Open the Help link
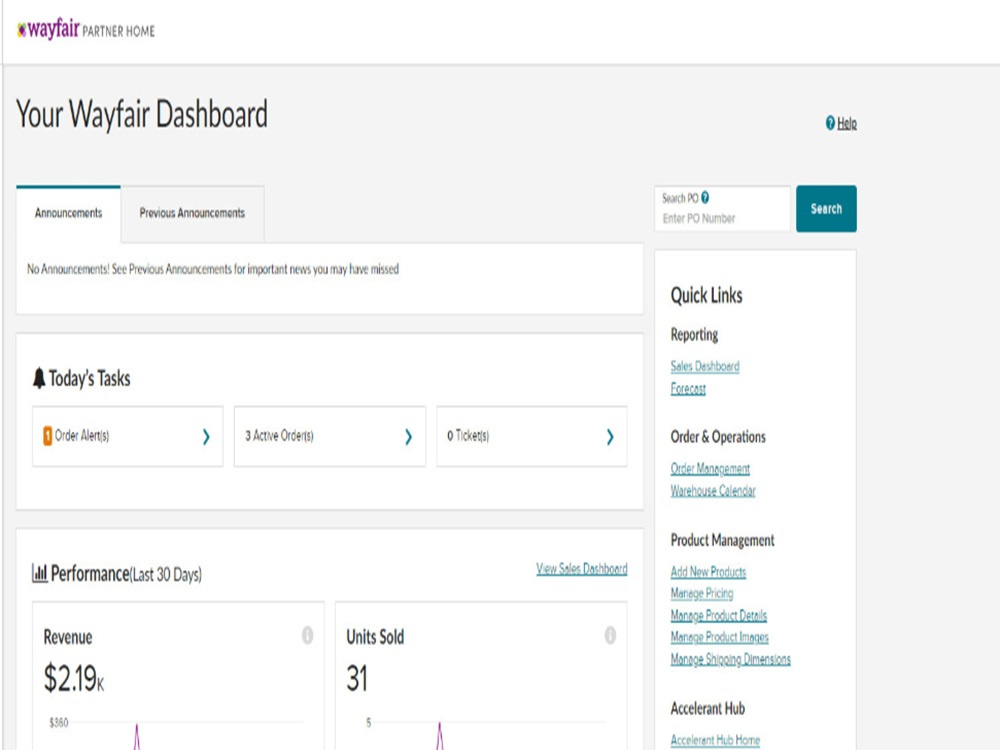This screenshot has height=750, width=1000. pos(846,123)
